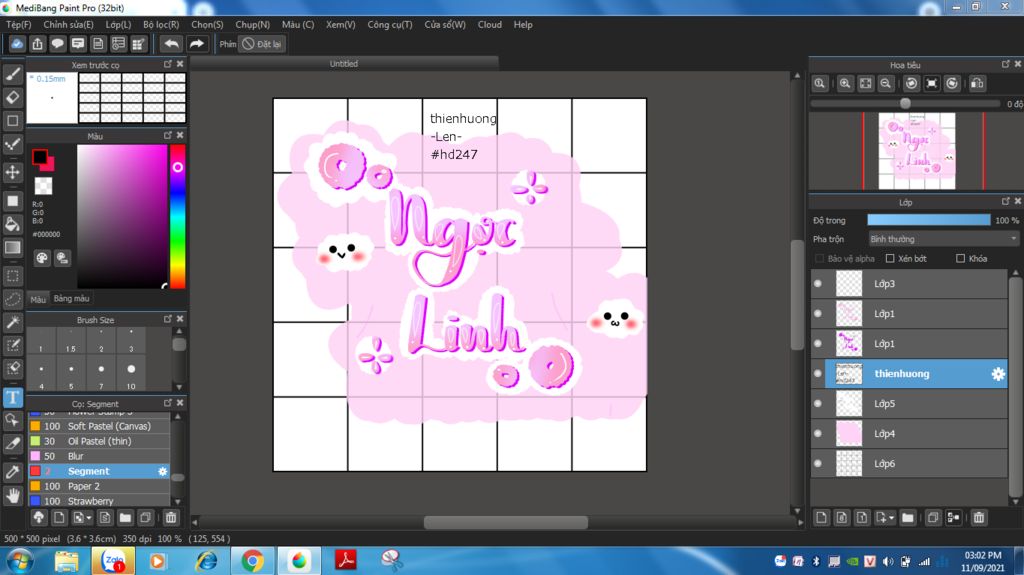Select Soft Pastel (Canvas) brush
Image resolution: width=1024 pixels, height=575 pixels.
tap(98, 426)
